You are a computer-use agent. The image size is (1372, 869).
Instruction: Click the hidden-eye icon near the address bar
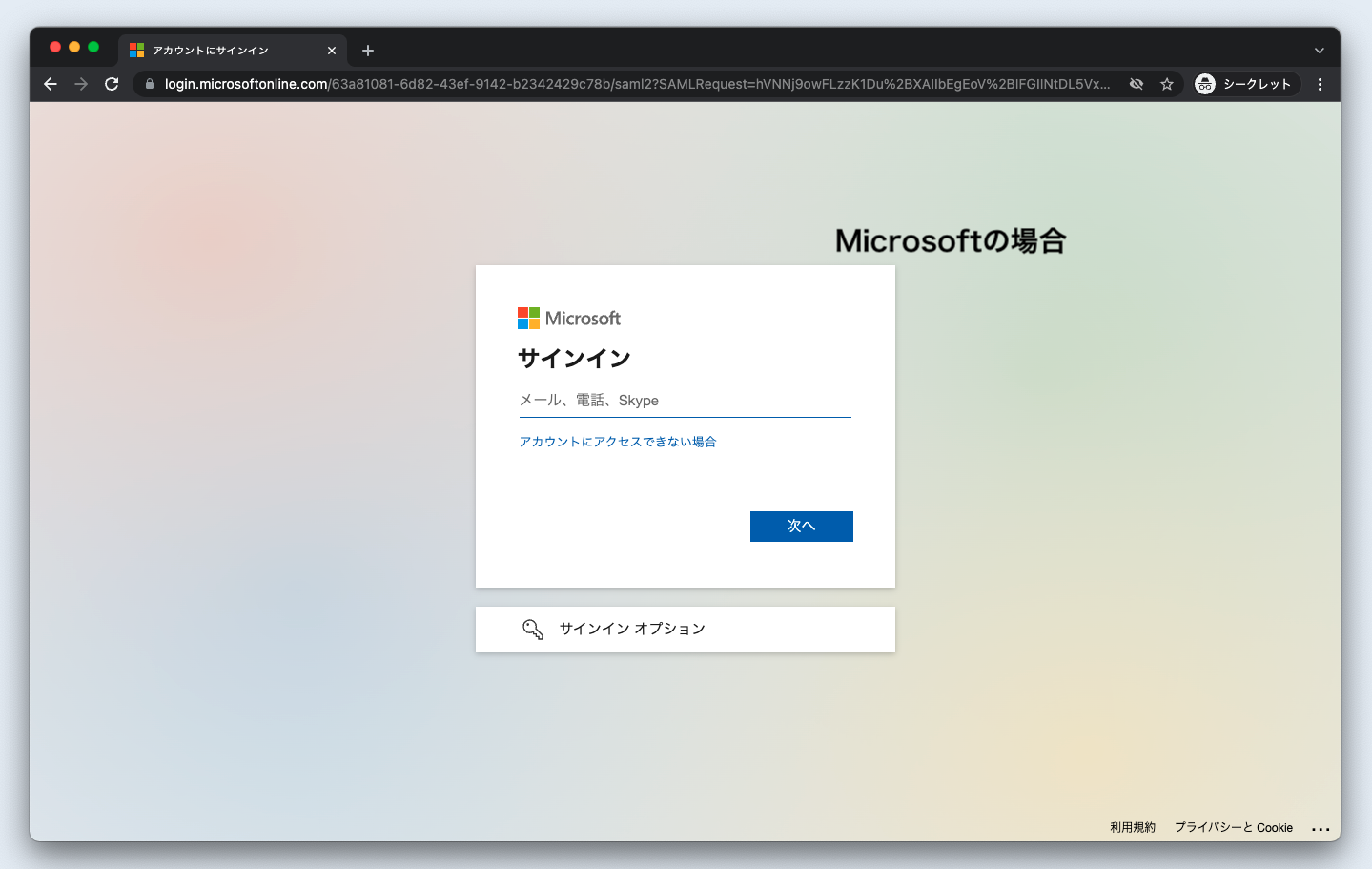coord(1136,84)
